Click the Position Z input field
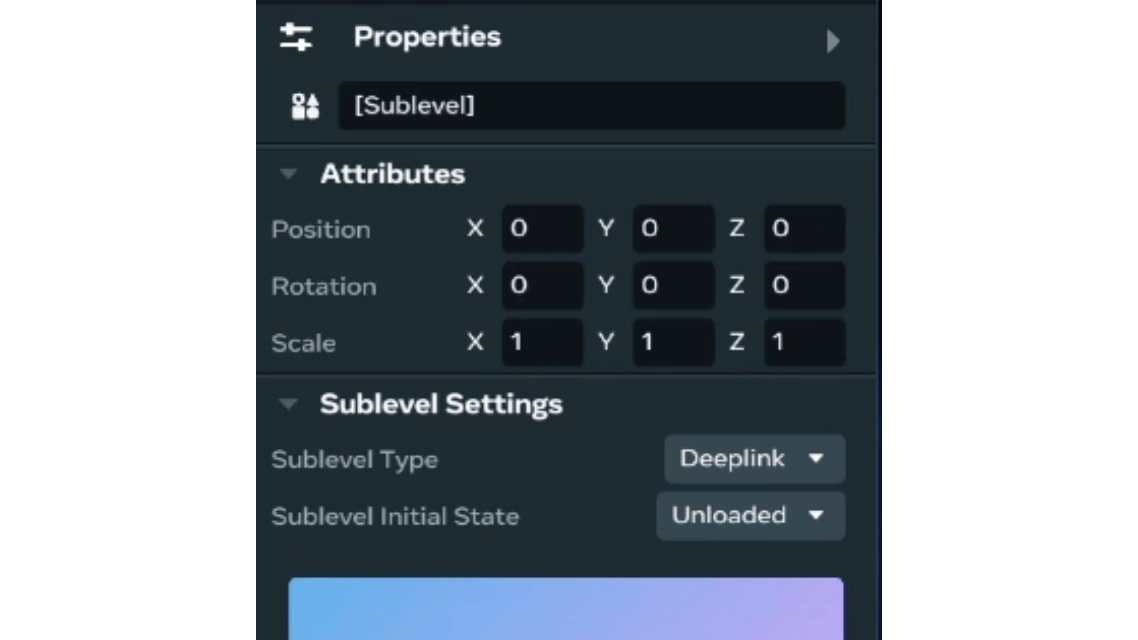 (x=804, y=229)
